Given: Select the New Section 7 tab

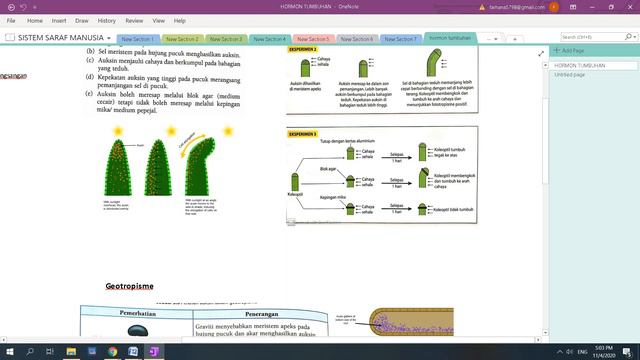Looking at the screenshot, I should click(x=400, y=39).
